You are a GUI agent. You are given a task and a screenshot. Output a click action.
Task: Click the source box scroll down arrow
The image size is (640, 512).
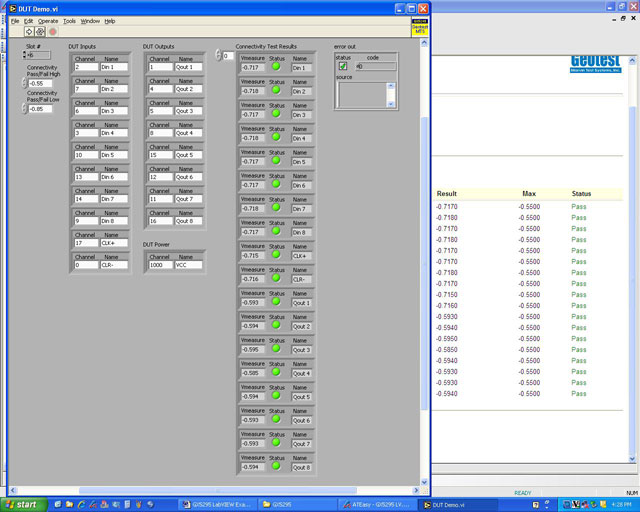coord(391,104)
